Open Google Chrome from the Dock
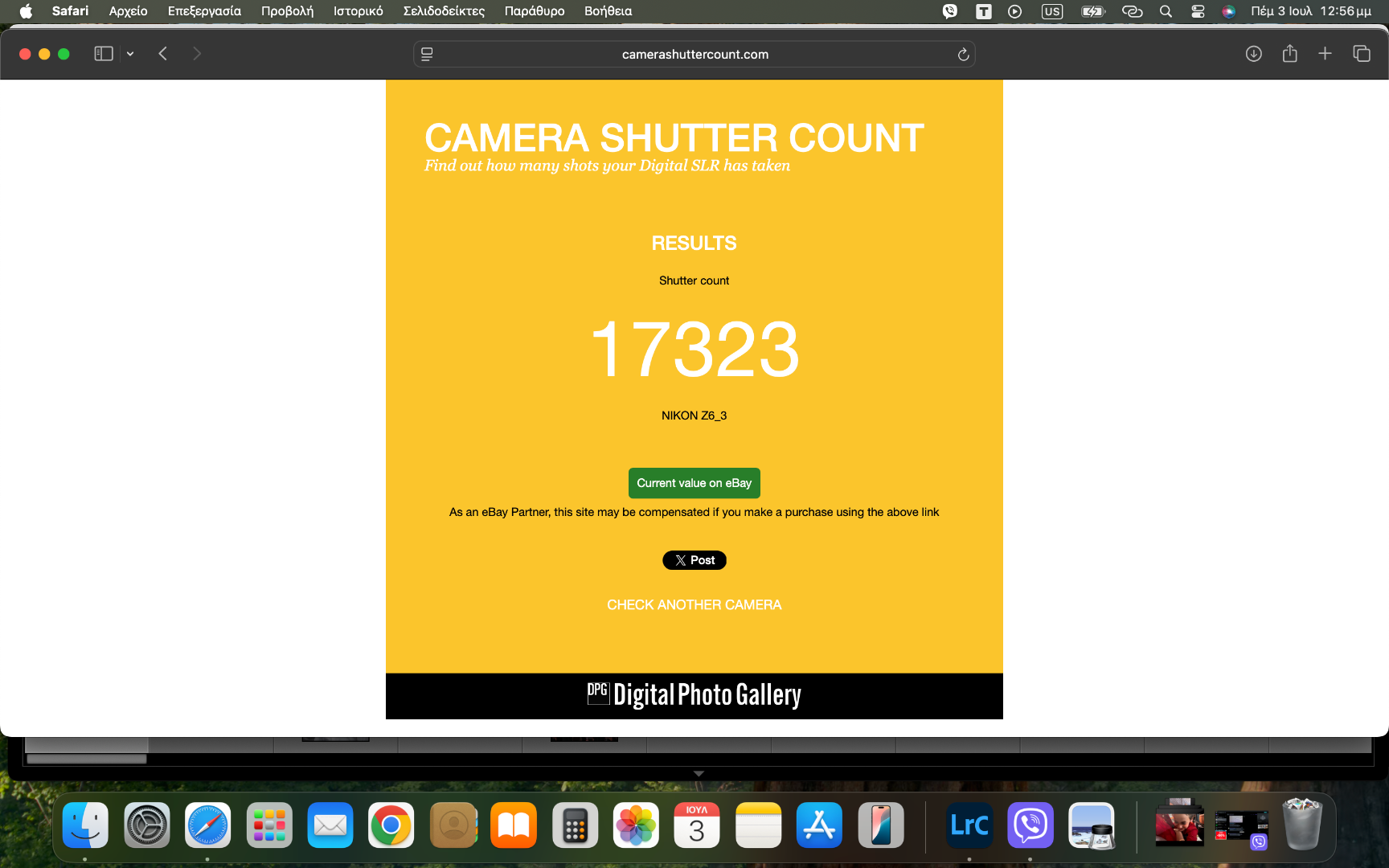The height and width of the screenshot is (868, 1389). (x=391, y=825)
